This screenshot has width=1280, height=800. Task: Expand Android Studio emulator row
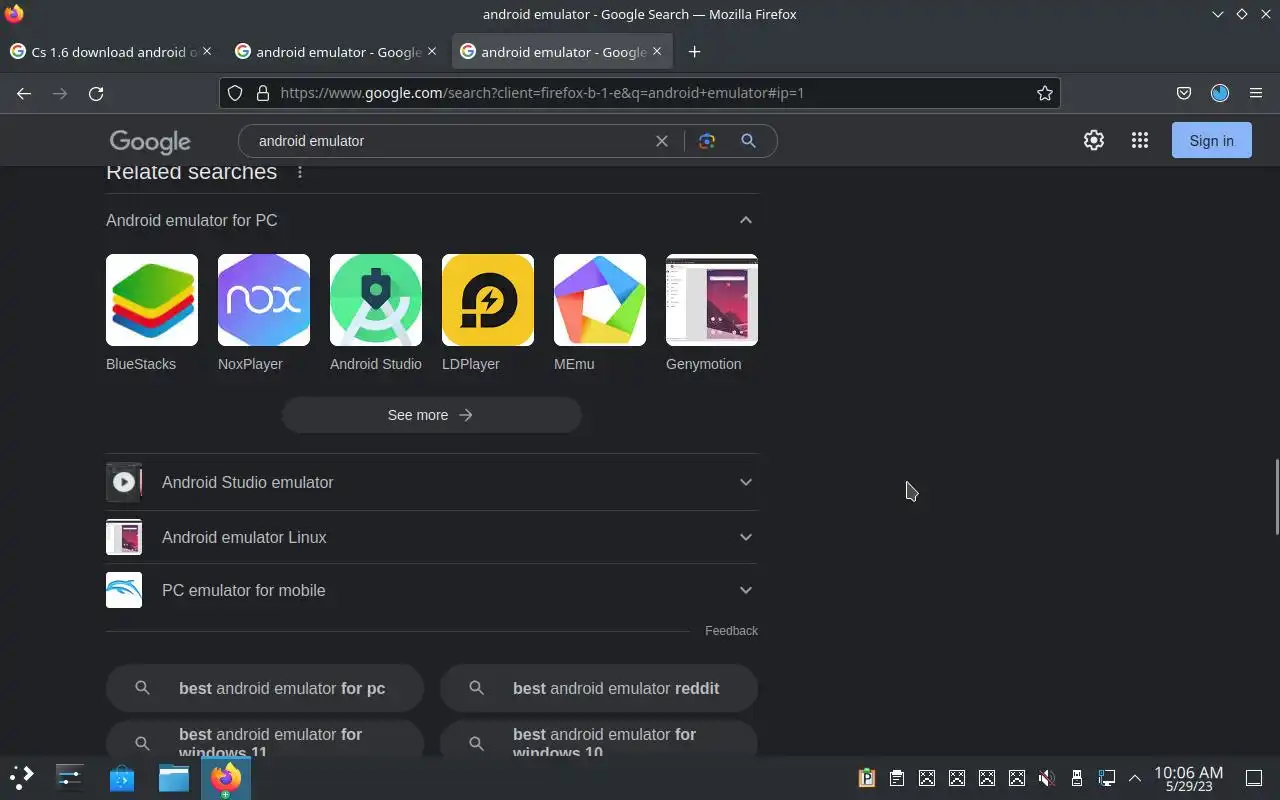click(432, 482)
